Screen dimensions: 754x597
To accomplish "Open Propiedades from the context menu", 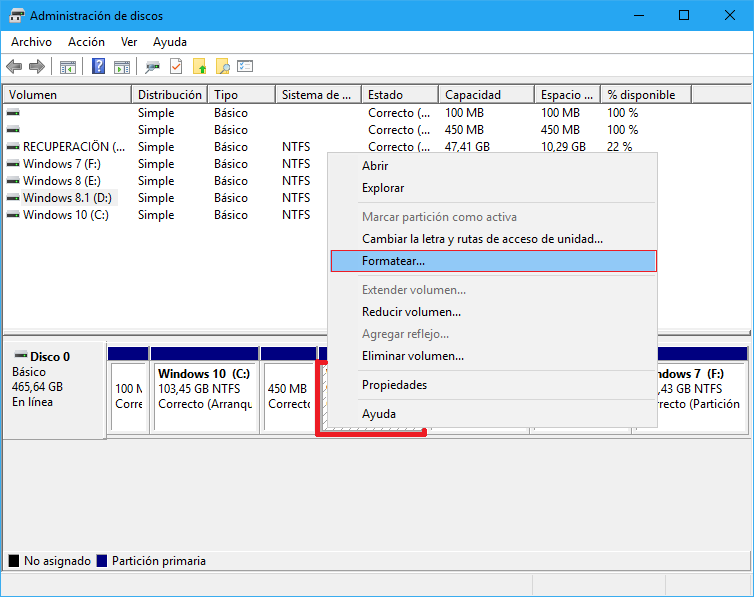I will click(x=493, y=385).
